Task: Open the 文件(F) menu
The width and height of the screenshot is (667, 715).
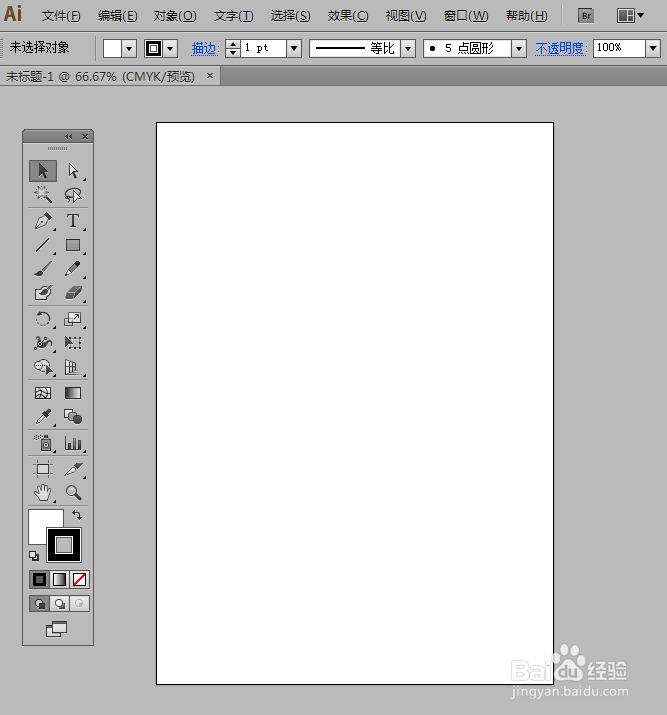Action: [61, 16]
